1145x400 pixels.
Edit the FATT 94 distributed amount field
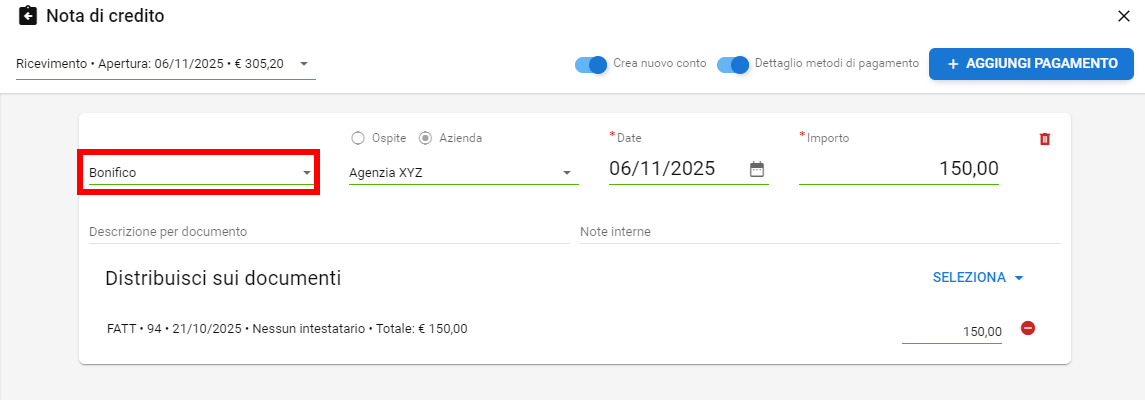[951, 331]
